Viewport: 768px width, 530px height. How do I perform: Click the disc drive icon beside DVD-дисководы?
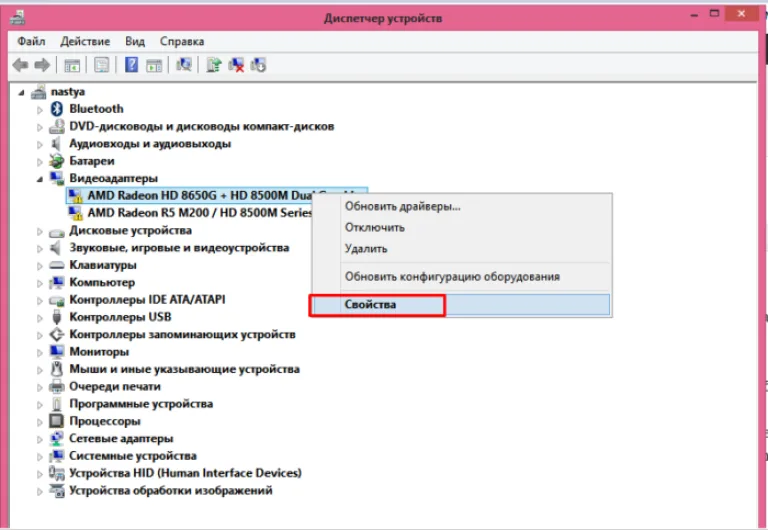[57, 126]
